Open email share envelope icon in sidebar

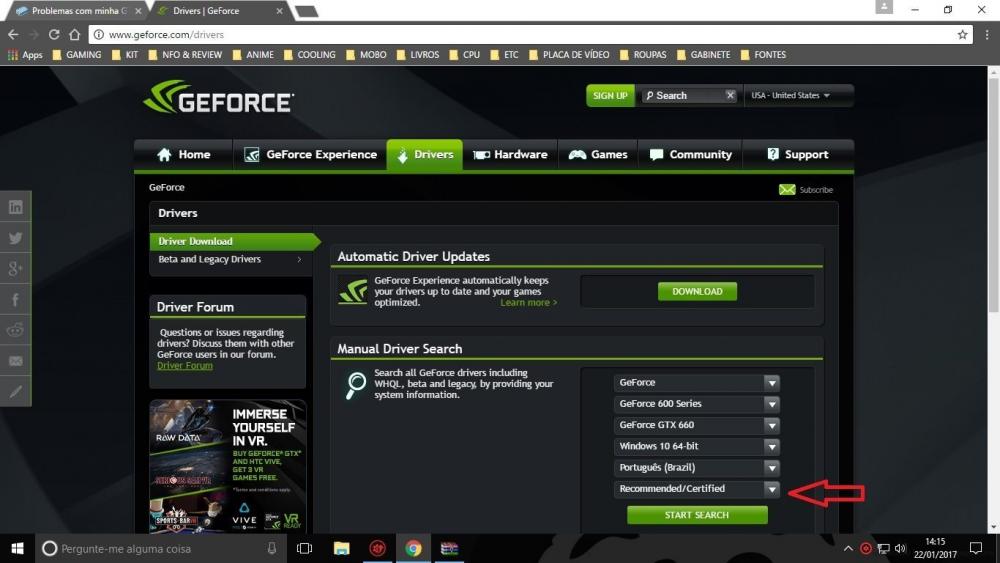tap(15, 361)
